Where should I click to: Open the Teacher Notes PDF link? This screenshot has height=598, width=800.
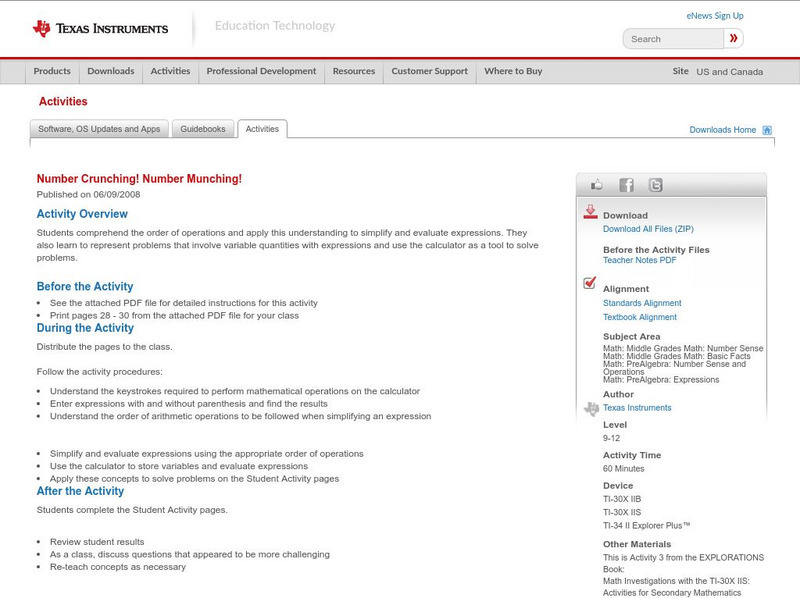(639, 260)
